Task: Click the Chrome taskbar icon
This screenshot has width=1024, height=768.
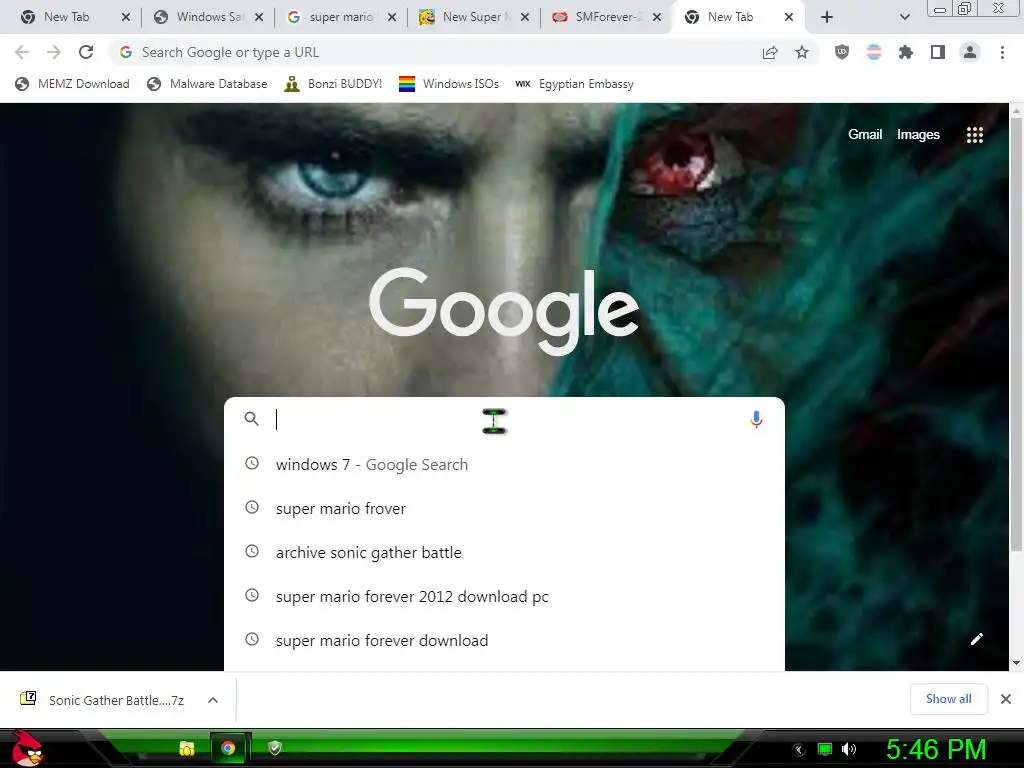Action: pyautogui.click(x=228, y=748)
